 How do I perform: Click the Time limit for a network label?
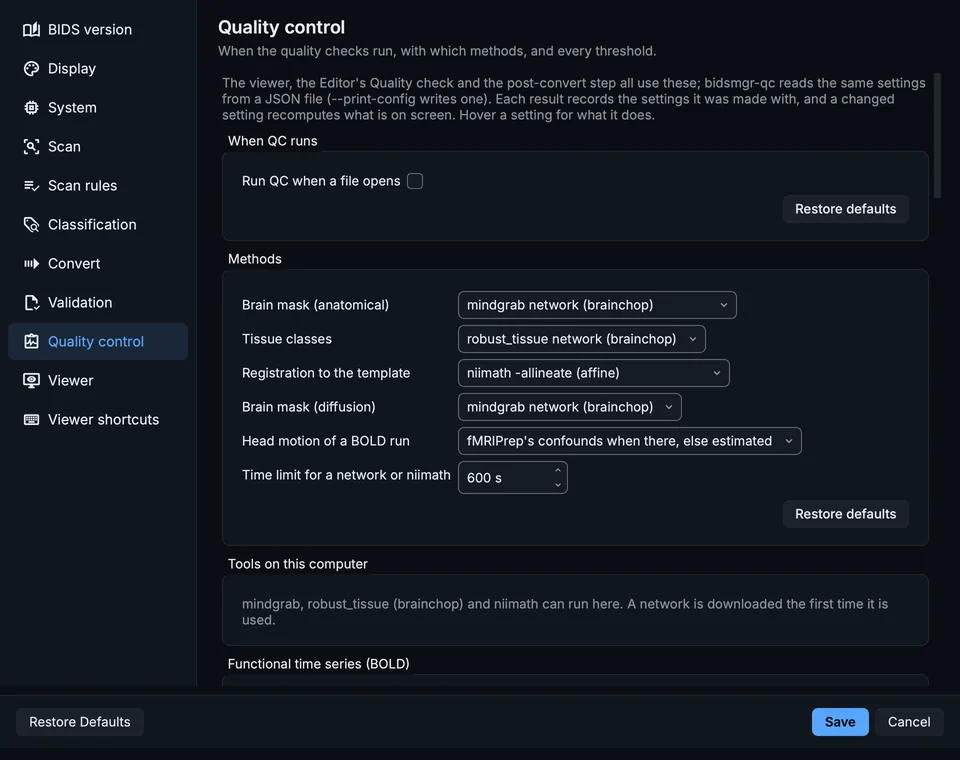(x=346, y=475)
